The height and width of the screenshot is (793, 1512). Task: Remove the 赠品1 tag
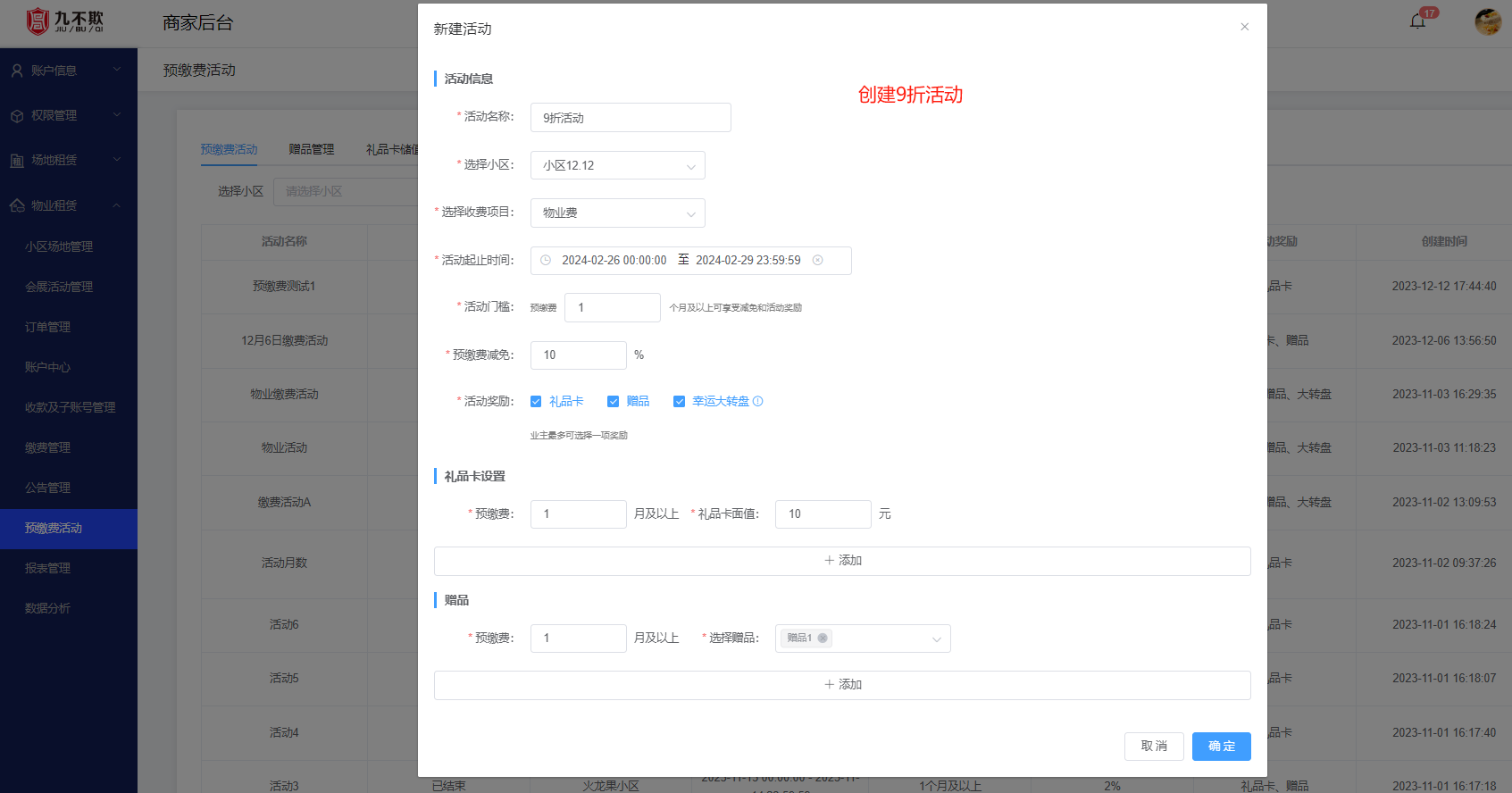coord(823,638)
